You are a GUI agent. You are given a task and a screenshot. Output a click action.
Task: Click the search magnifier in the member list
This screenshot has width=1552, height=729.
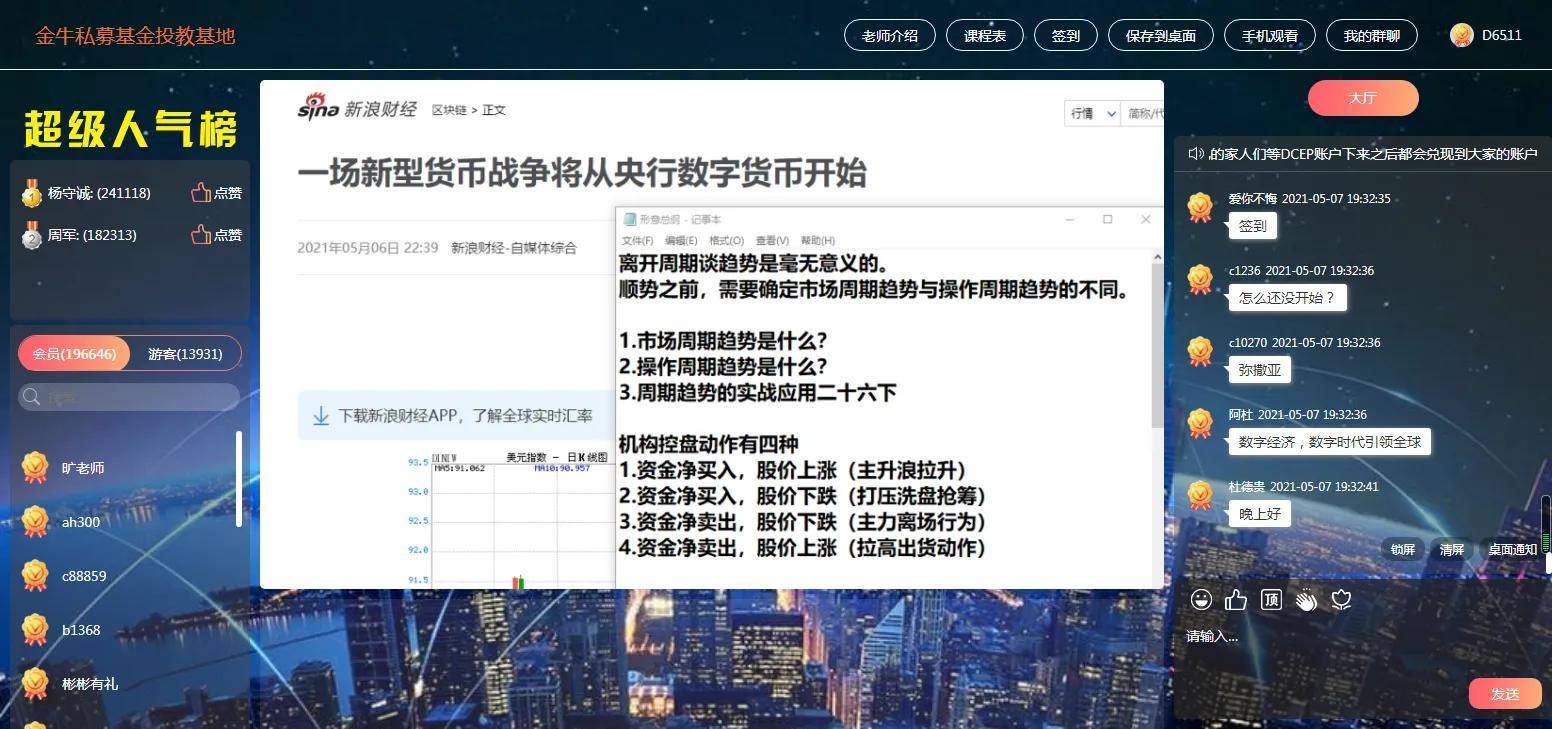31,397
